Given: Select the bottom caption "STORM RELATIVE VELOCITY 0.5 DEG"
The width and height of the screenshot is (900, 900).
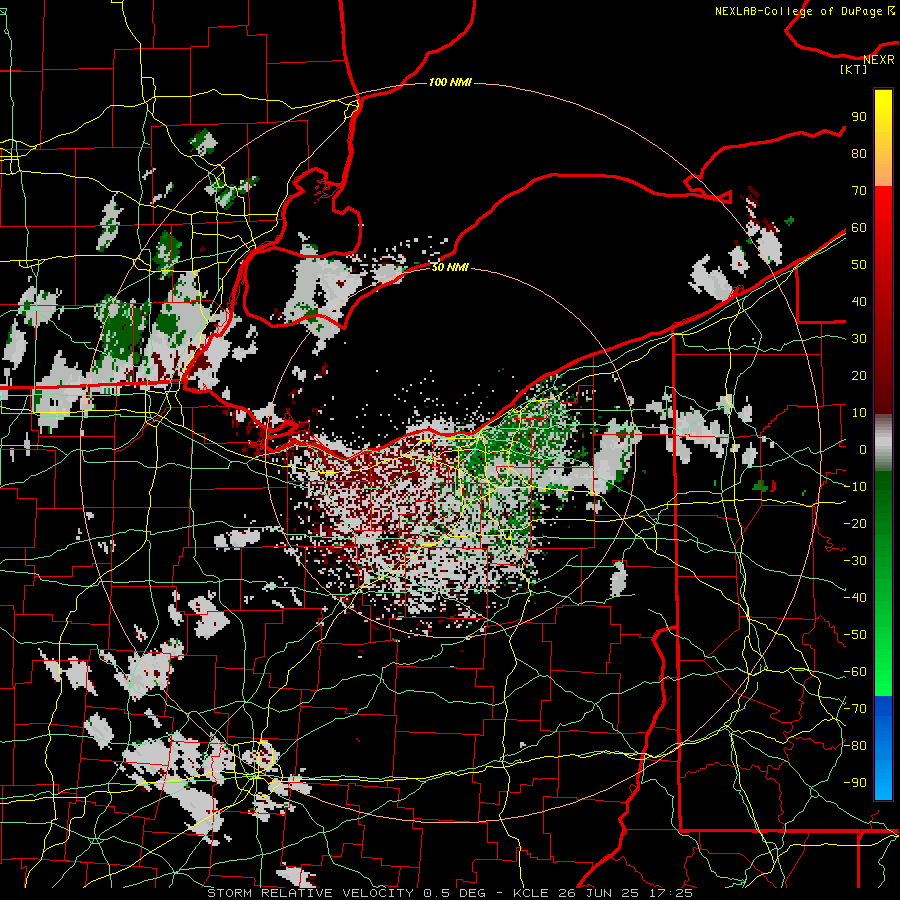Looking at the screenshot, I should tap(346, 893).
